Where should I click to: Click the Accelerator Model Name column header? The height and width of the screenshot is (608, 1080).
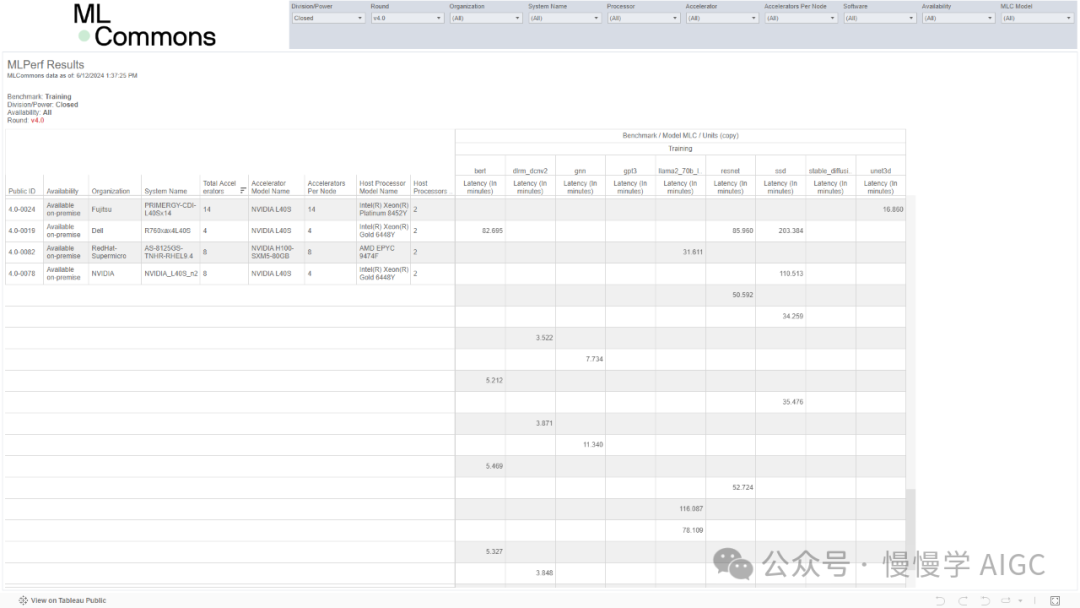tap(271, 187)
